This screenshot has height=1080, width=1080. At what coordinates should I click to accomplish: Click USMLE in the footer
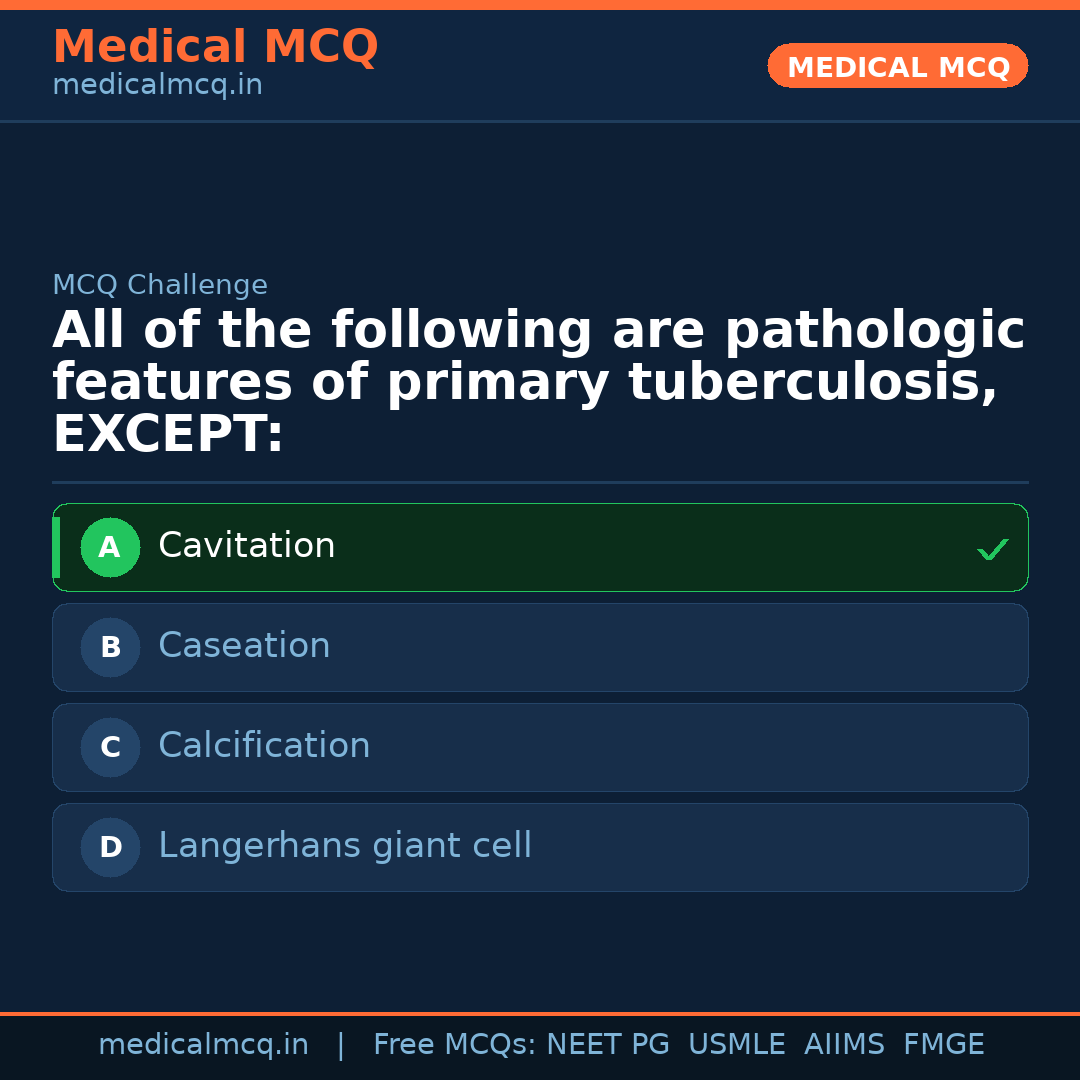[736, 1045]
